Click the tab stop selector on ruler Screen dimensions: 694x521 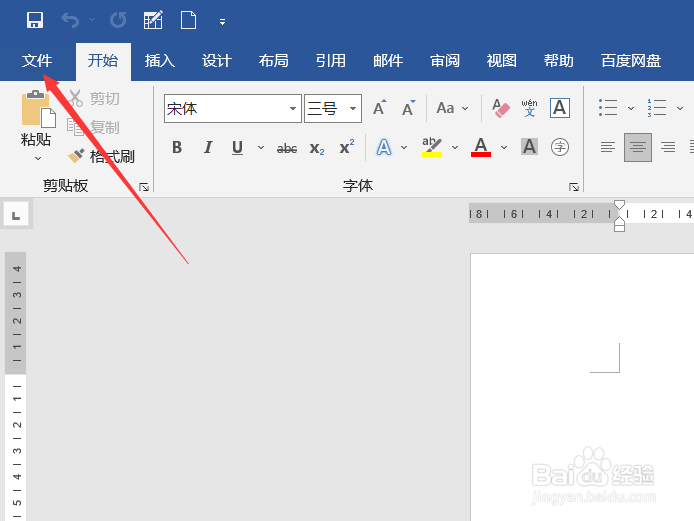(x=16, y=215)
